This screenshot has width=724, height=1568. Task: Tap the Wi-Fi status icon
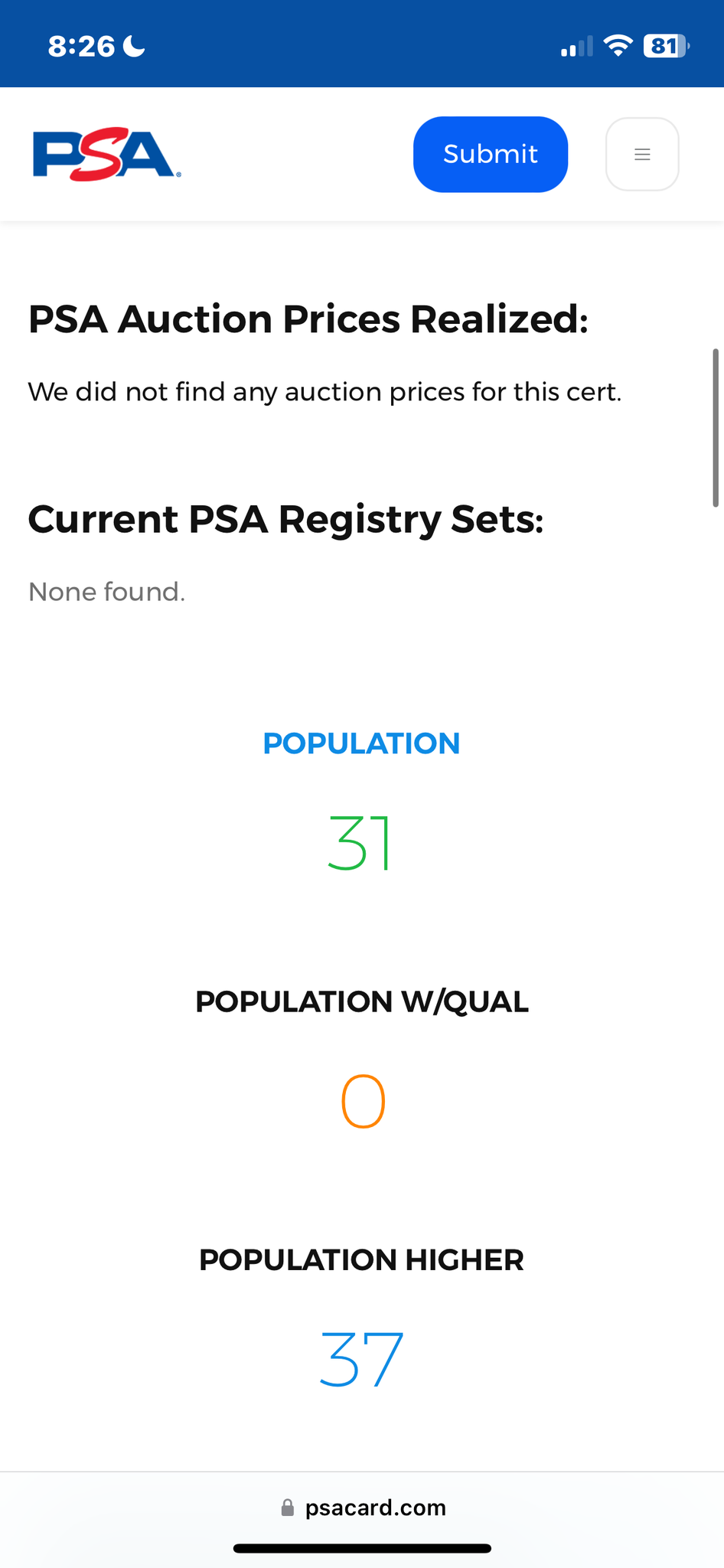click(x=618, y=46)
